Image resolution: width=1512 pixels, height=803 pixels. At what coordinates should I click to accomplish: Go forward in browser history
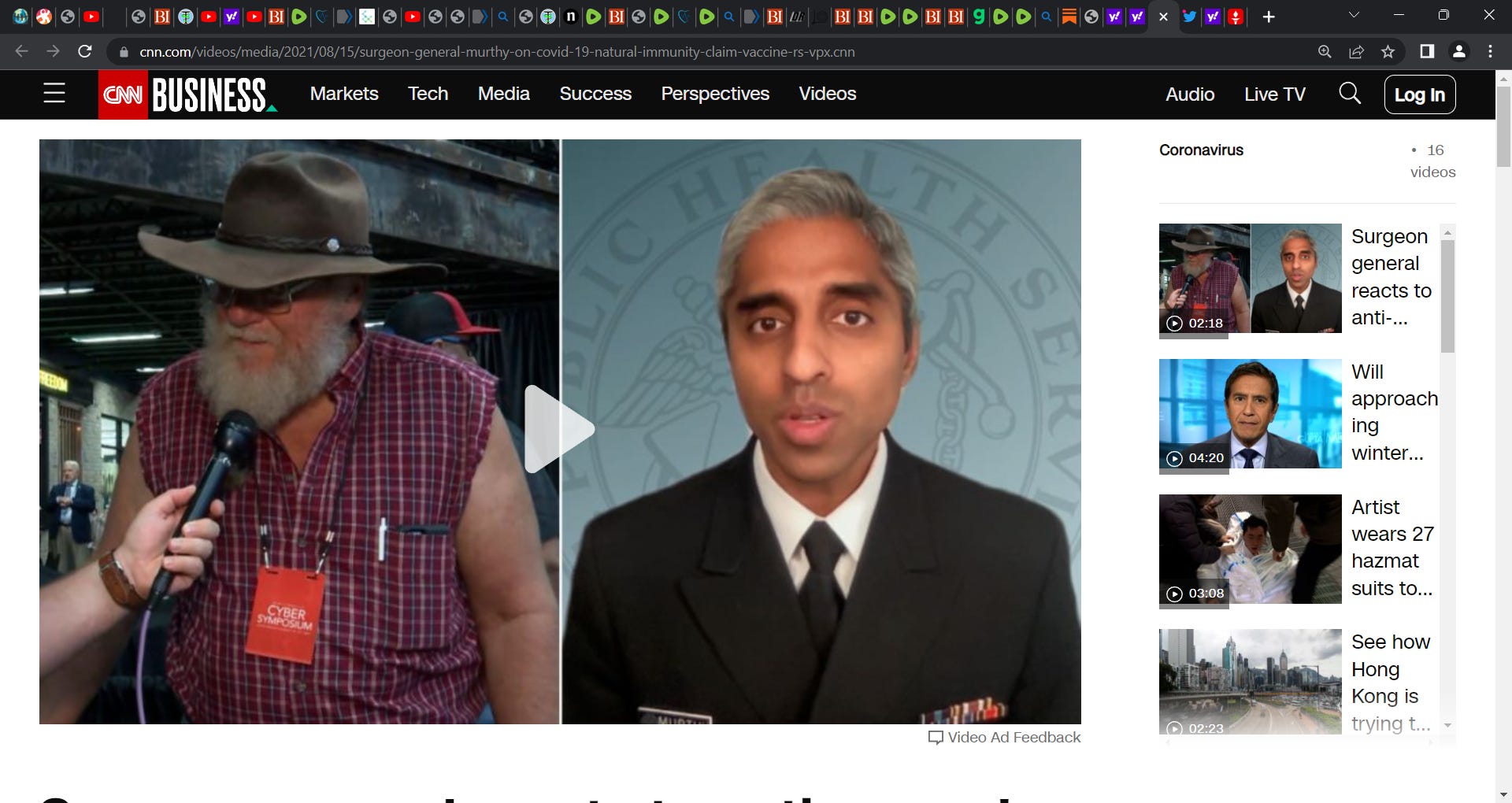pyautogui.click(x=53, y=51)
